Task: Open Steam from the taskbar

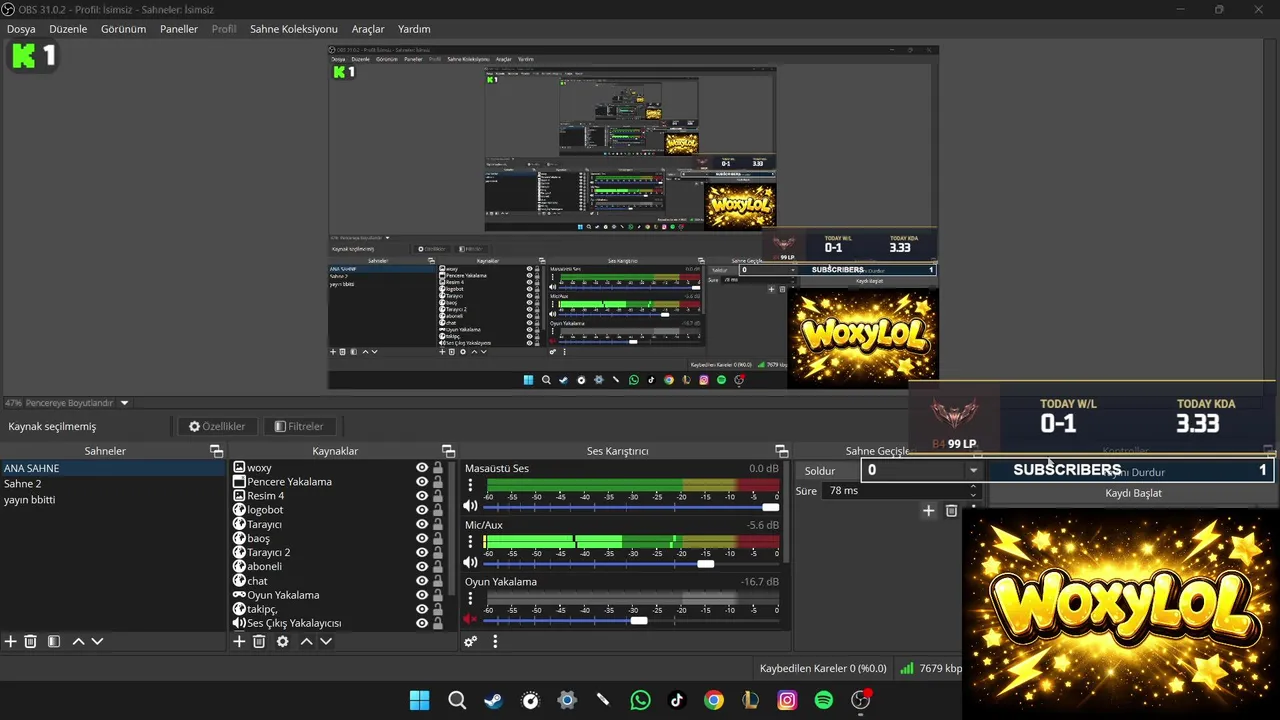Action: click(493, 700)
